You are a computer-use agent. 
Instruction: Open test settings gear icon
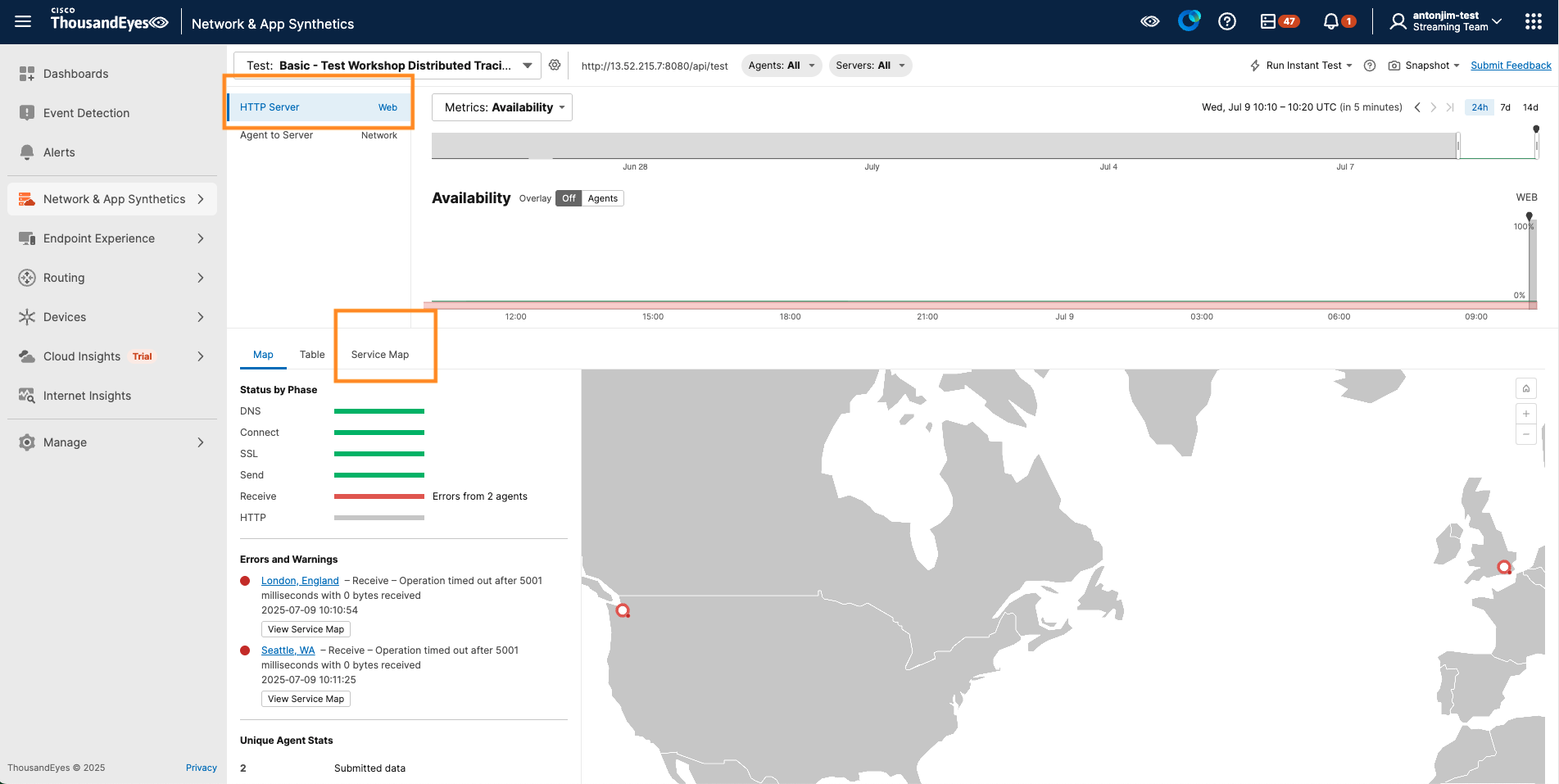click(x=555, y=66)
